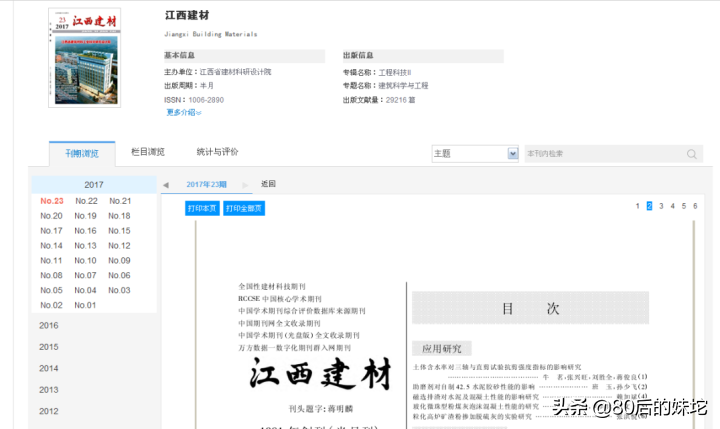Switch to the 统计与评价 tab
The width and height of the screenshot is (720, 429).
pyautogui.click(x=217, y=152)
